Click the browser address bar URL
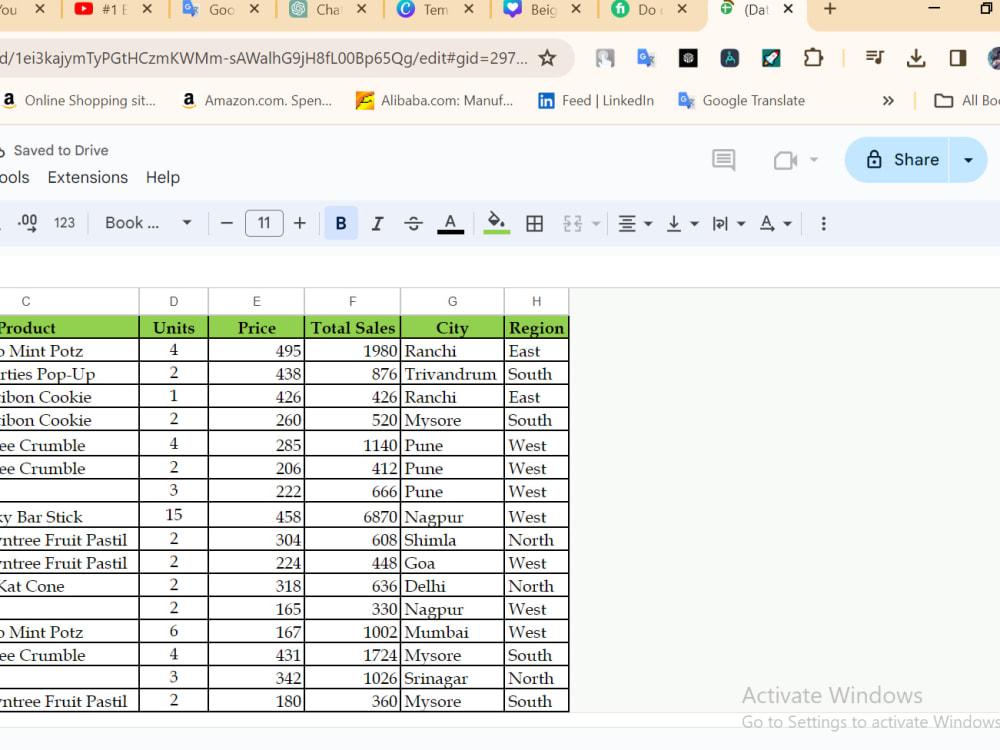The width and height of the screenshot is (1000, 750). tap(265, 58)
